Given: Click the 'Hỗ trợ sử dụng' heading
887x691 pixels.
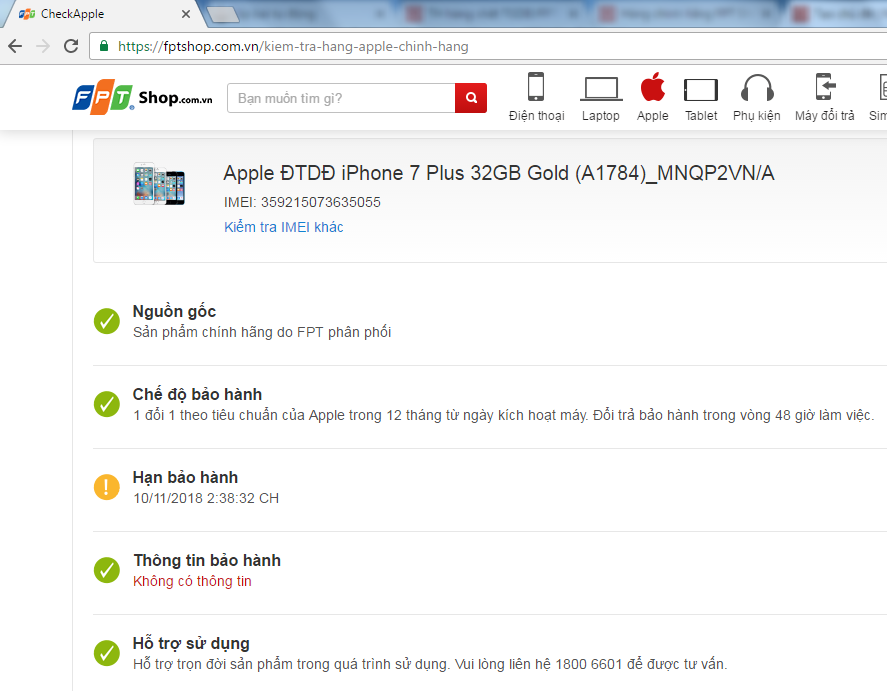Looking at the screenshot, I should 191,644.
